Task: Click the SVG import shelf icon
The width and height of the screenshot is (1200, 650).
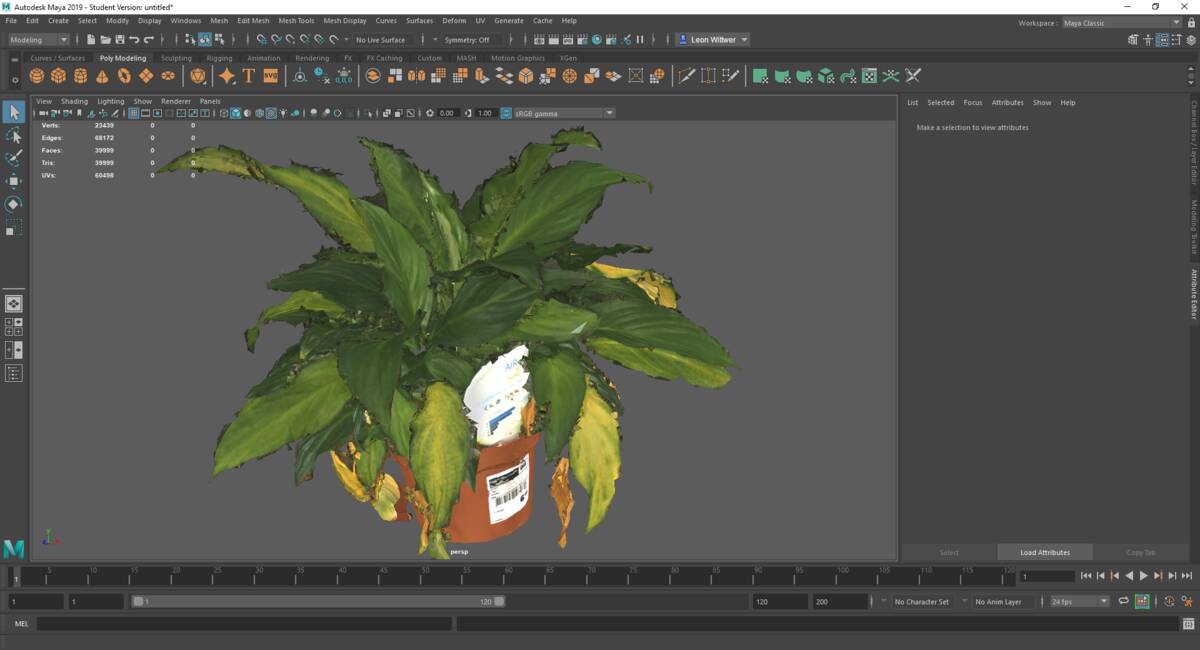Action: (270, 76)
